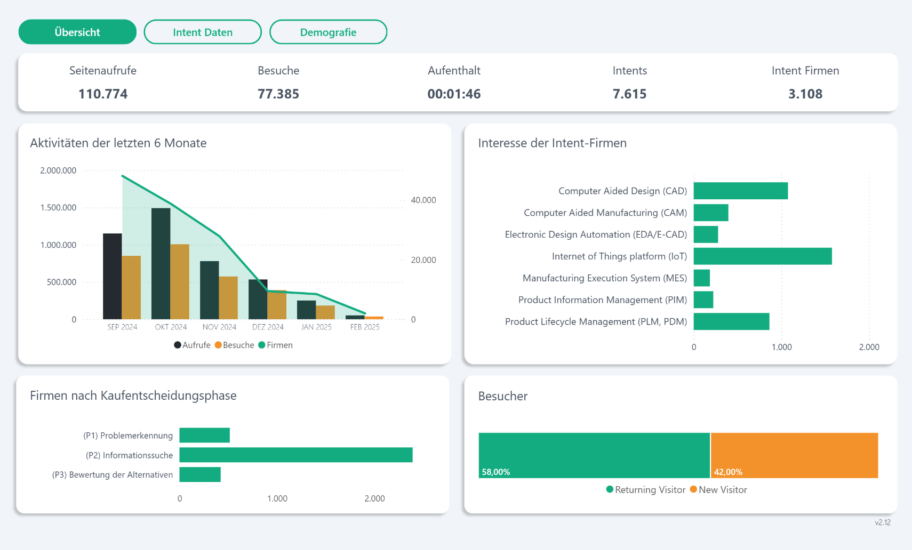Open the Übersicht tab
This screenshot has height=550, width=912.
[77, 32]
